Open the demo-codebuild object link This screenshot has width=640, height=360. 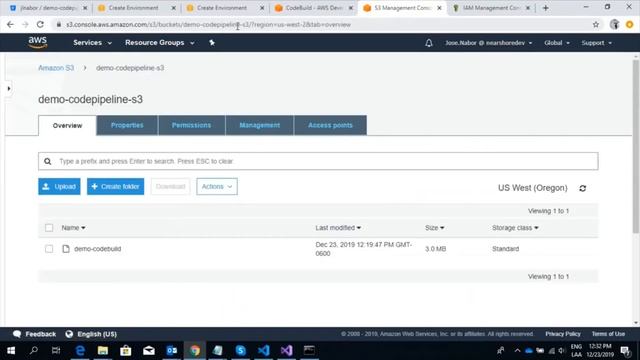pos(98,249)
